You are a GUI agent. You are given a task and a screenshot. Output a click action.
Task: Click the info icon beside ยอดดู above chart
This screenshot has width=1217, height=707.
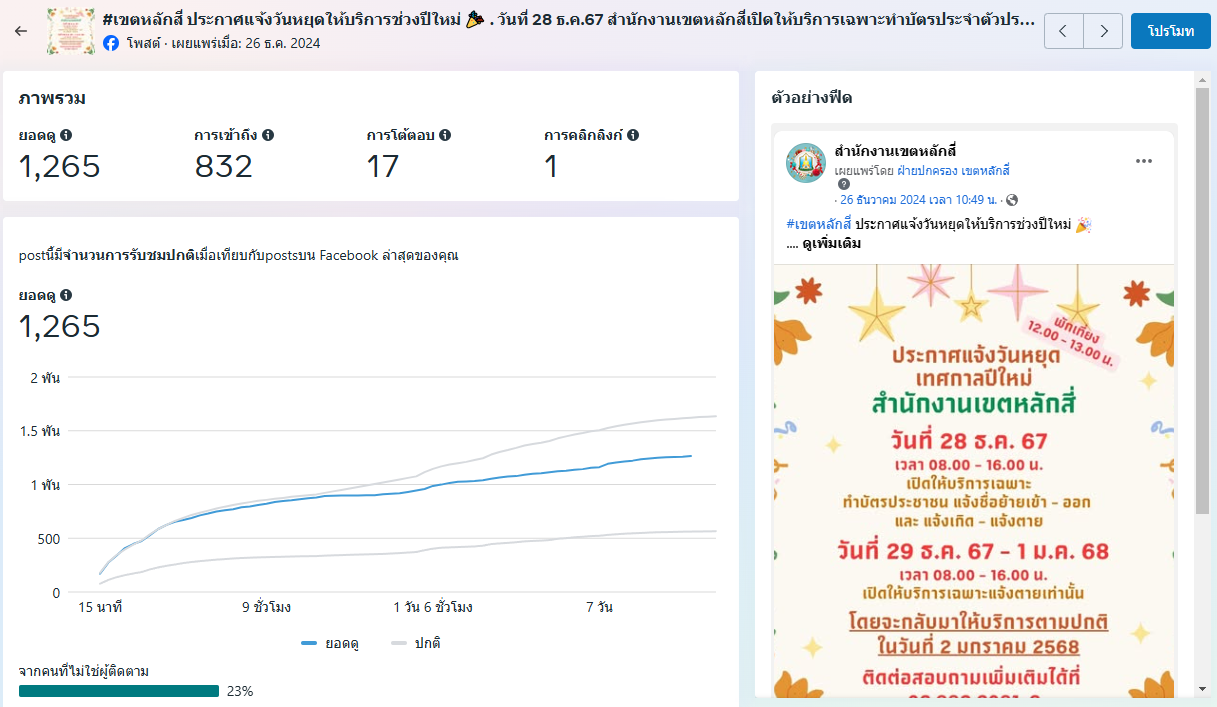[x=66, y=295]
